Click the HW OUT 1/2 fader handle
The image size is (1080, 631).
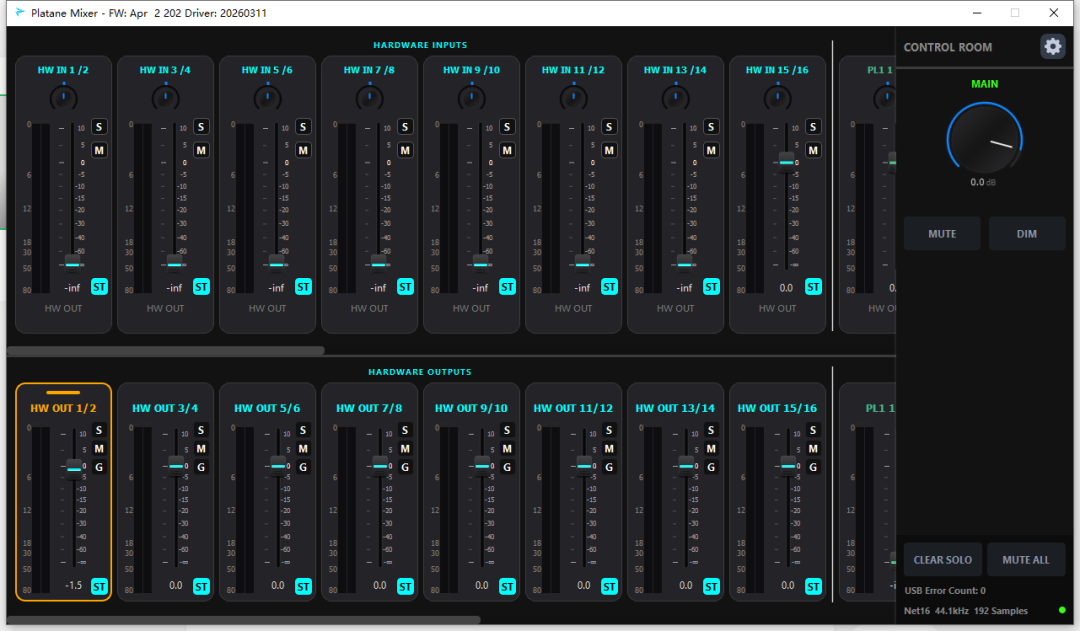pyautogui.click(x=74, y=468)
